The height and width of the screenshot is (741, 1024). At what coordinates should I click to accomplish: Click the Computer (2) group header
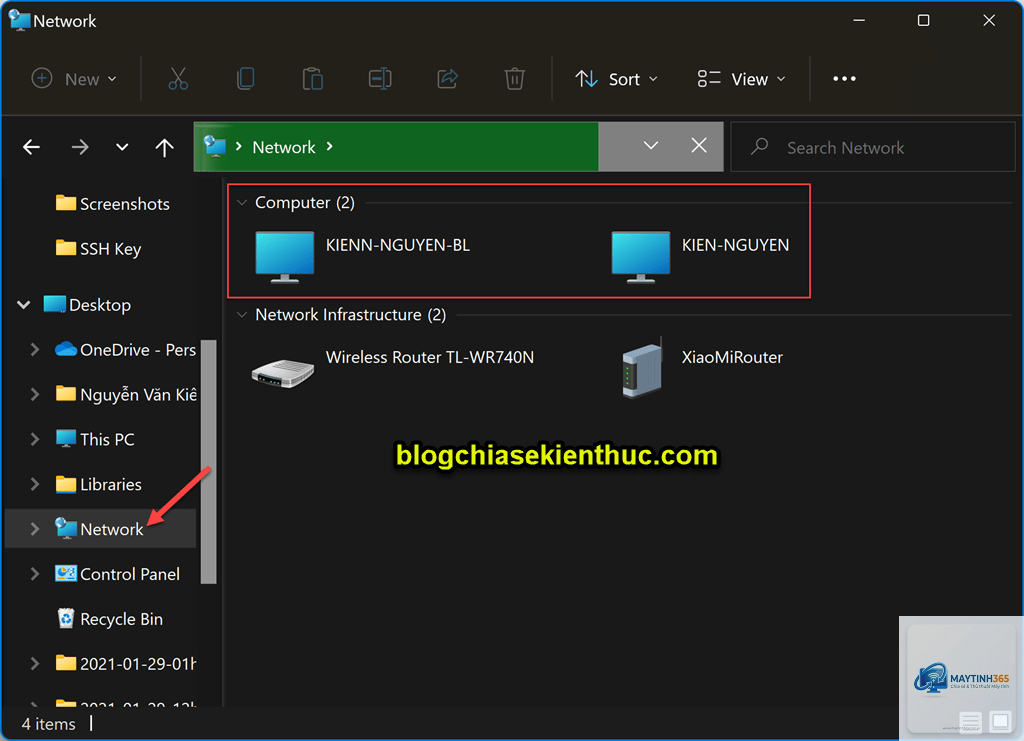pos(305,202)
